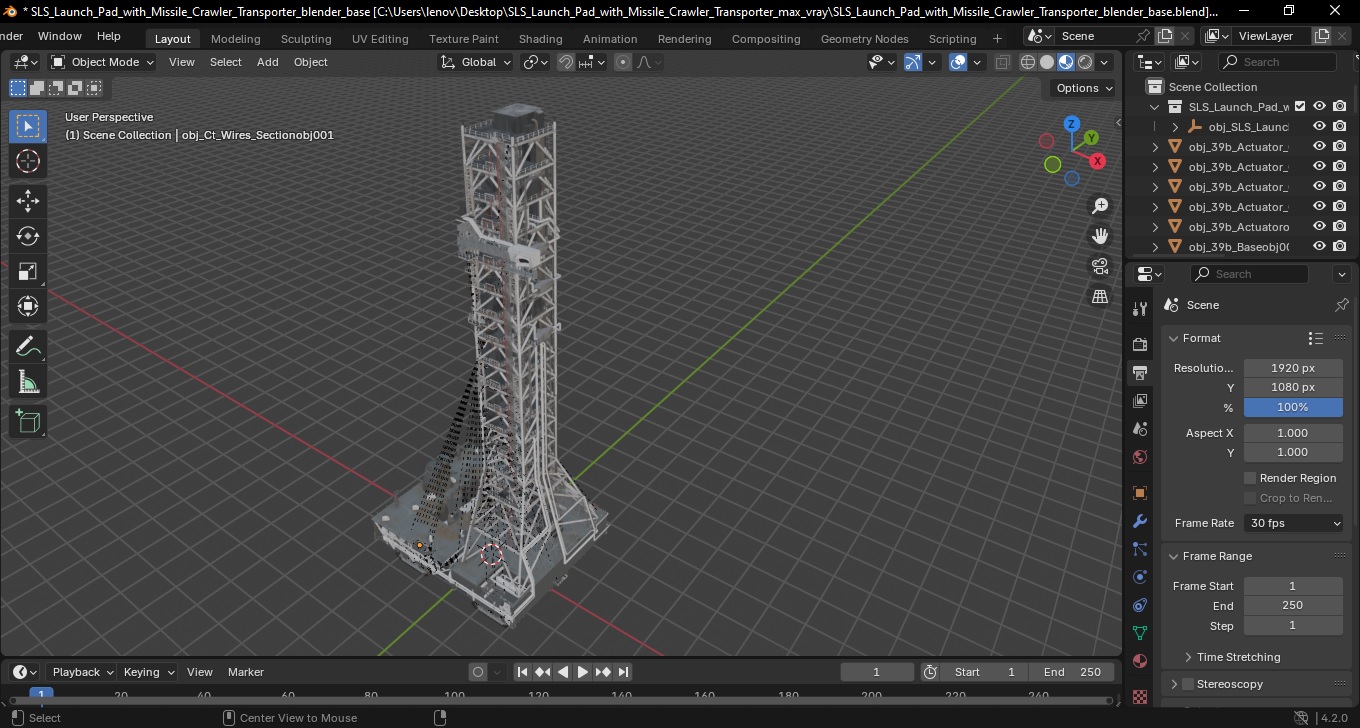The width and height of the screenshot is (1360, 728).
Task: Open the Modifiers properties tab
Action: point(1140,521)
